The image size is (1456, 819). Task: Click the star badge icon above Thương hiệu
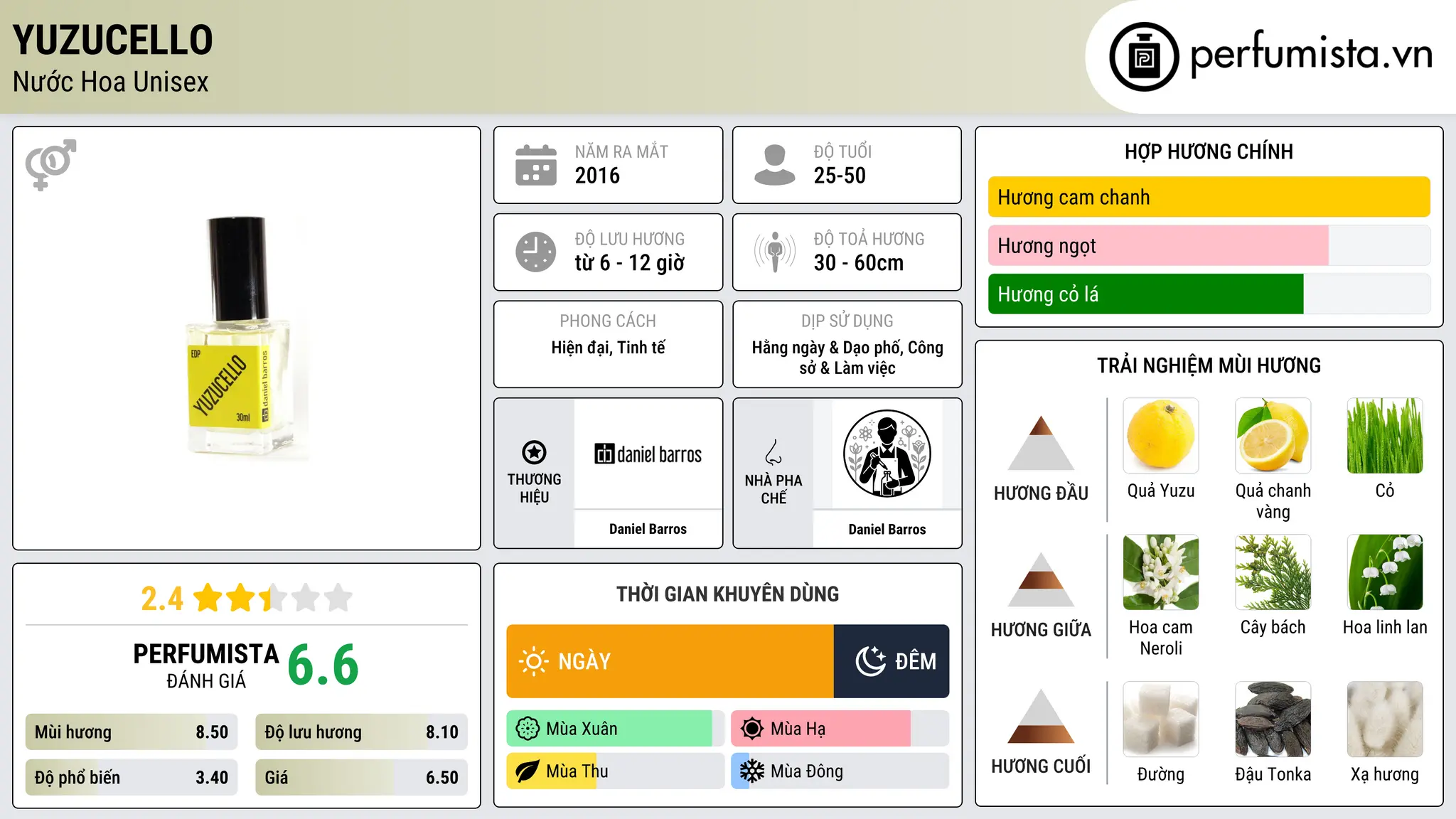point(534,451)
